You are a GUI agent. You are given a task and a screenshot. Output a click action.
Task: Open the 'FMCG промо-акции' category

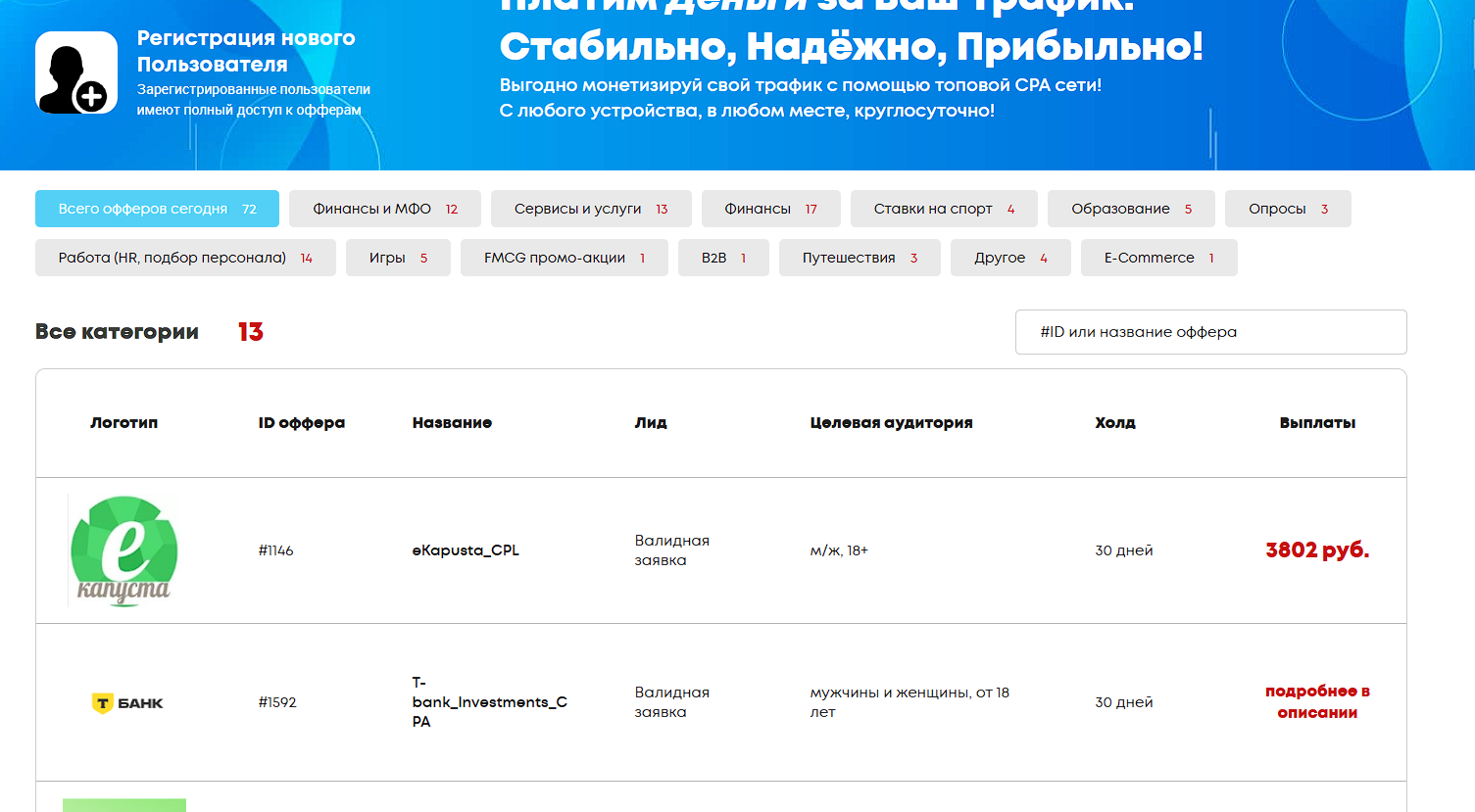point(564,257)
